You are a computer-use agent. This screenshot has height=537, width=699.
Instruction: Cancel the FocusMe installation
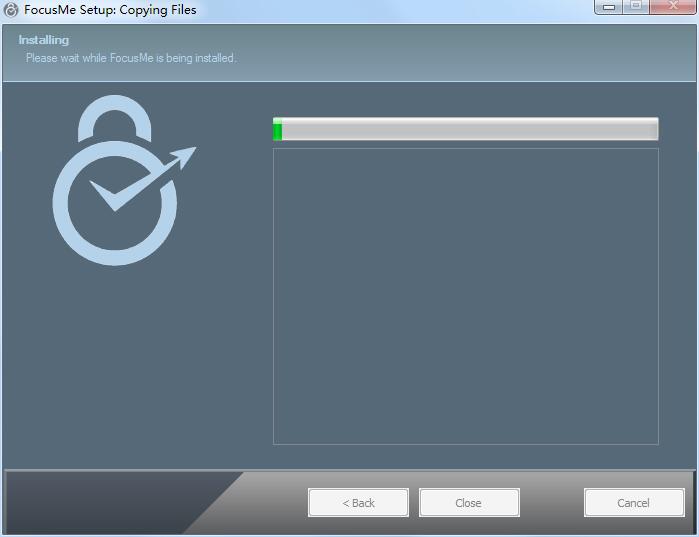pos(634,503)
